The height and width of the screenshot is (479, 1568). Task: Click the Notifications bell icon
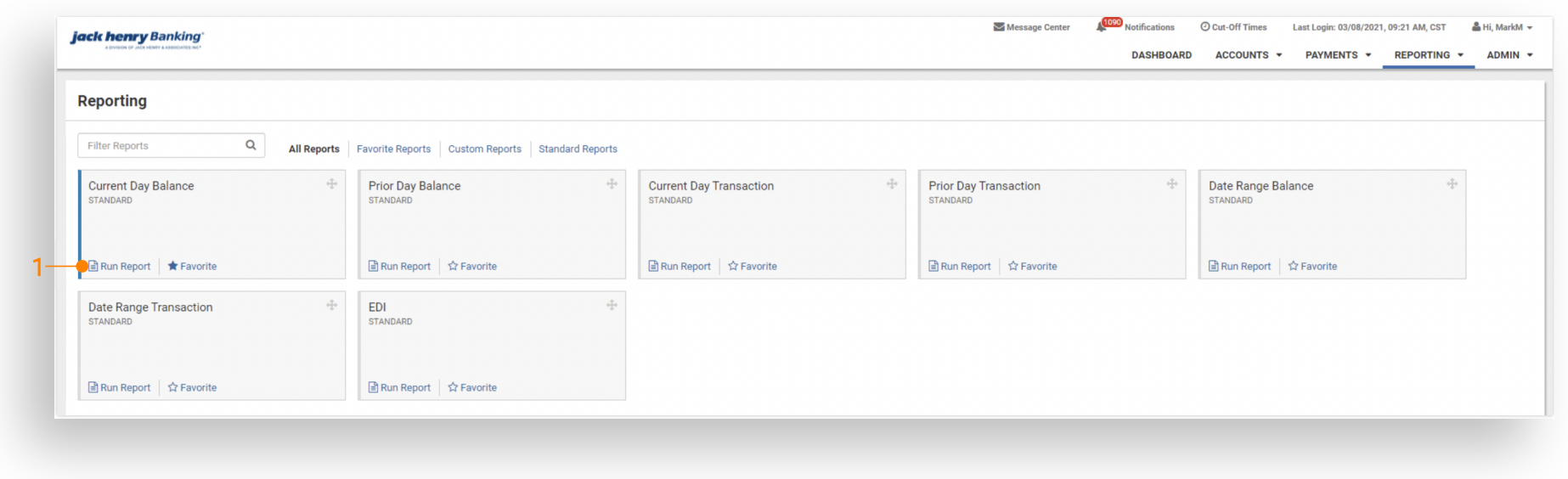click(1102, 27)
